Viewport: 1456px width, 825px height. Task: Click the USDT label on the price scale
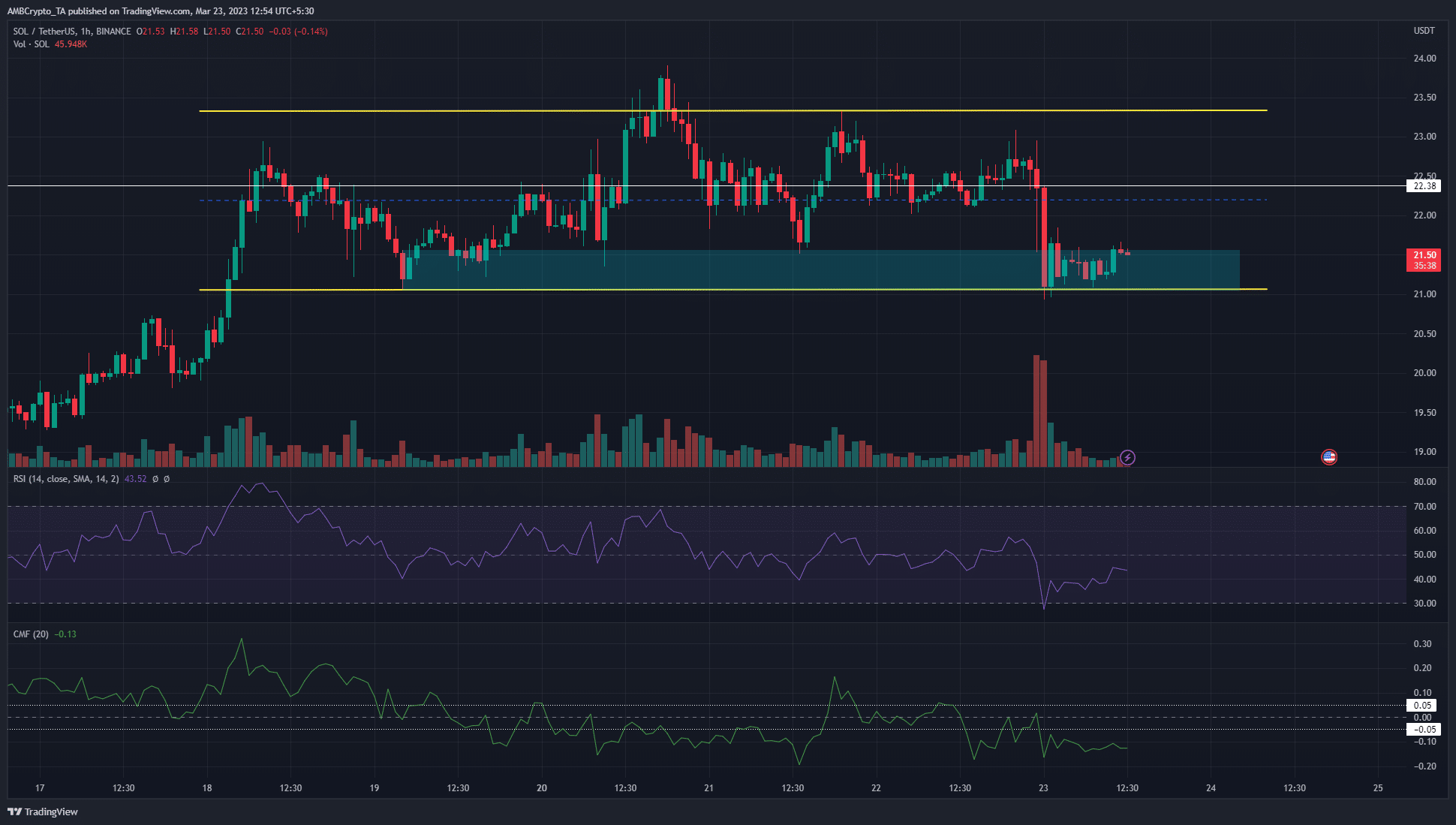tap(1424, 31)
